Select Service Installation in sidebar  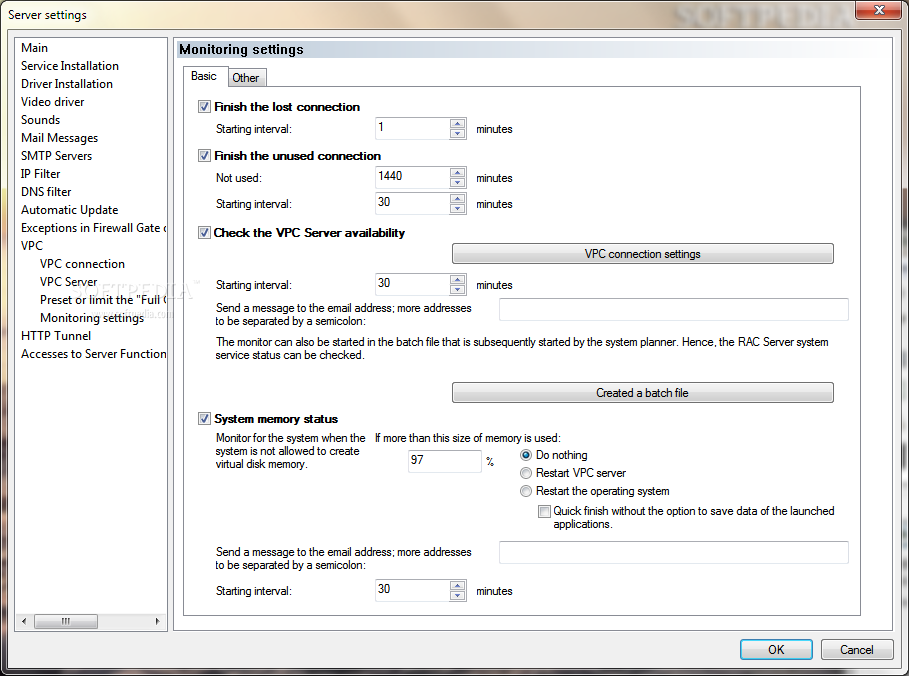click(70, 66)
